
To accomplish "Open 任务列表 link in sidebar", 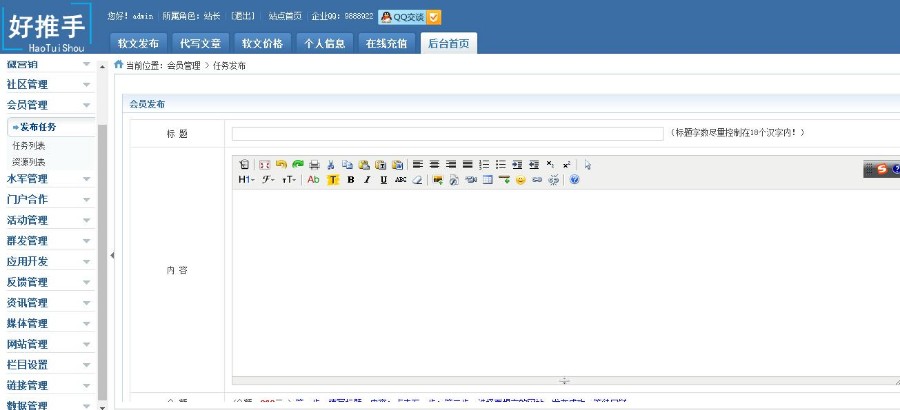I will [28, 145].
